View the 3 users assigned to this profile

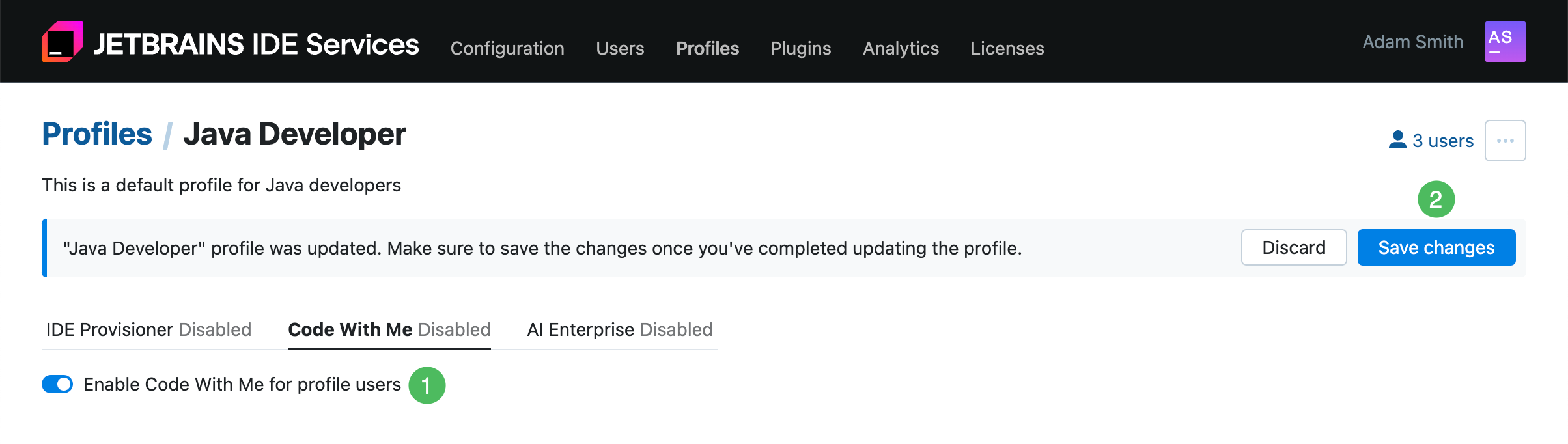(x=1442, y=139)
